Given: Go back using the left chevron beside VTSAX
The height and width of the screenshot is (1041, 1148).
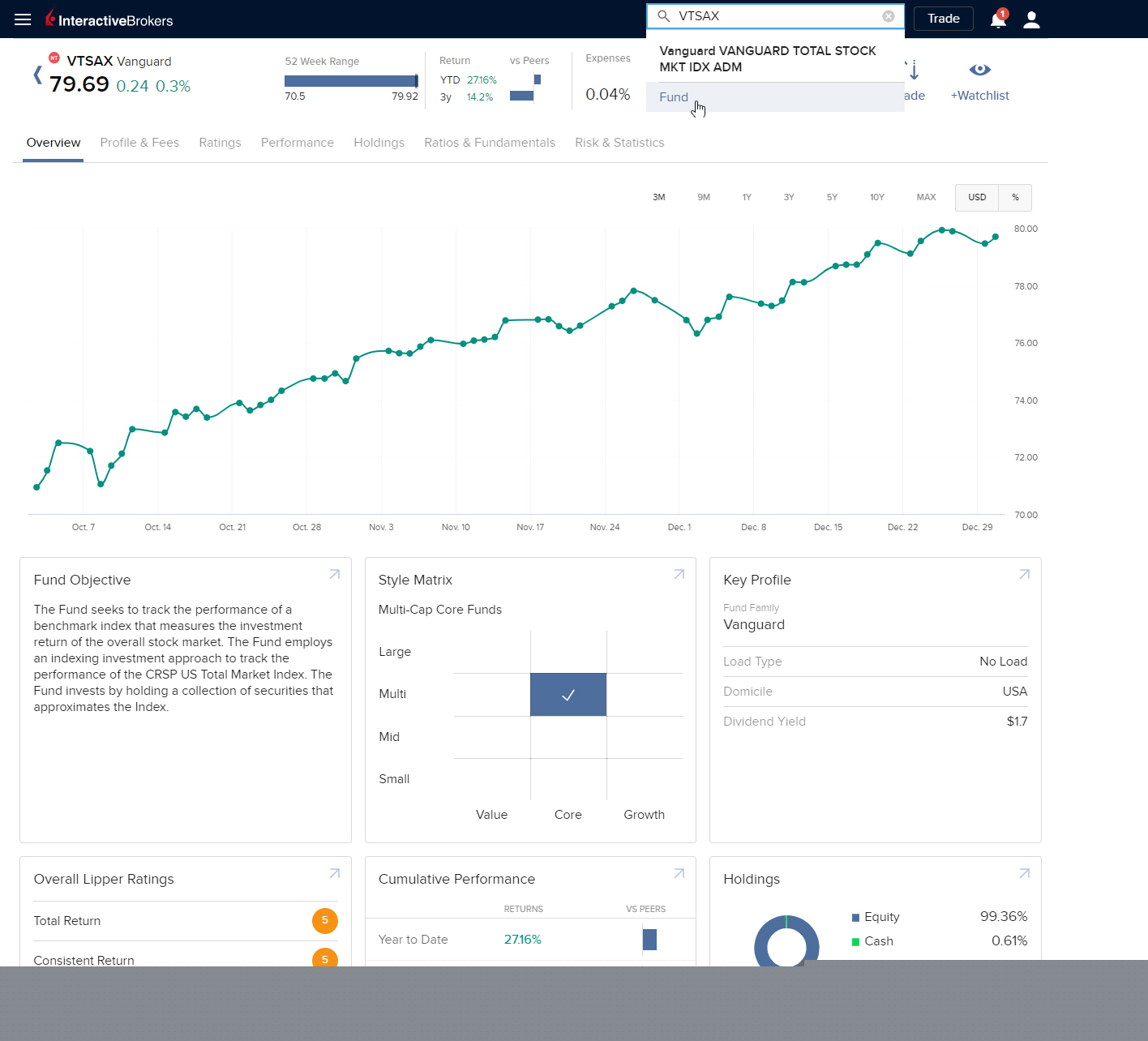Looking at the screenshot, I should pos(37,75).
